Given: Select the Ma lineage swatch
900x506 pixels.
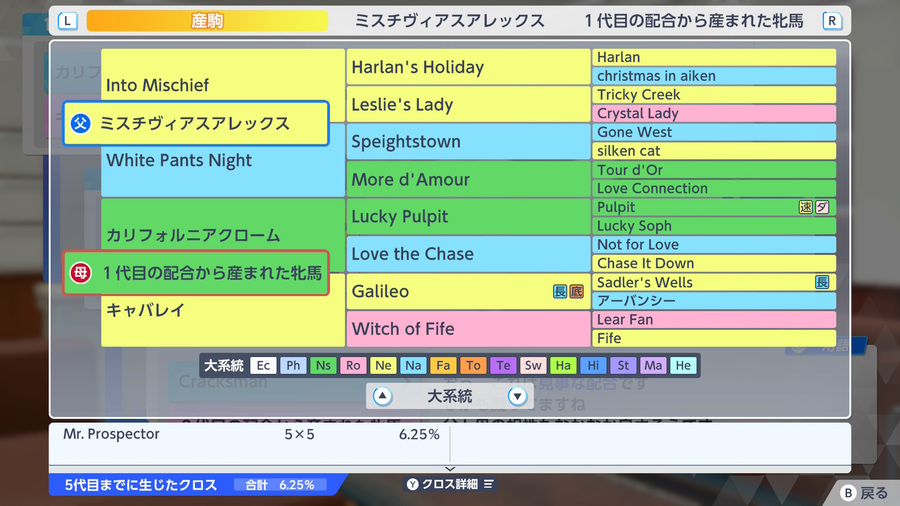Looking at the screenshot, I should coord(653,365).
